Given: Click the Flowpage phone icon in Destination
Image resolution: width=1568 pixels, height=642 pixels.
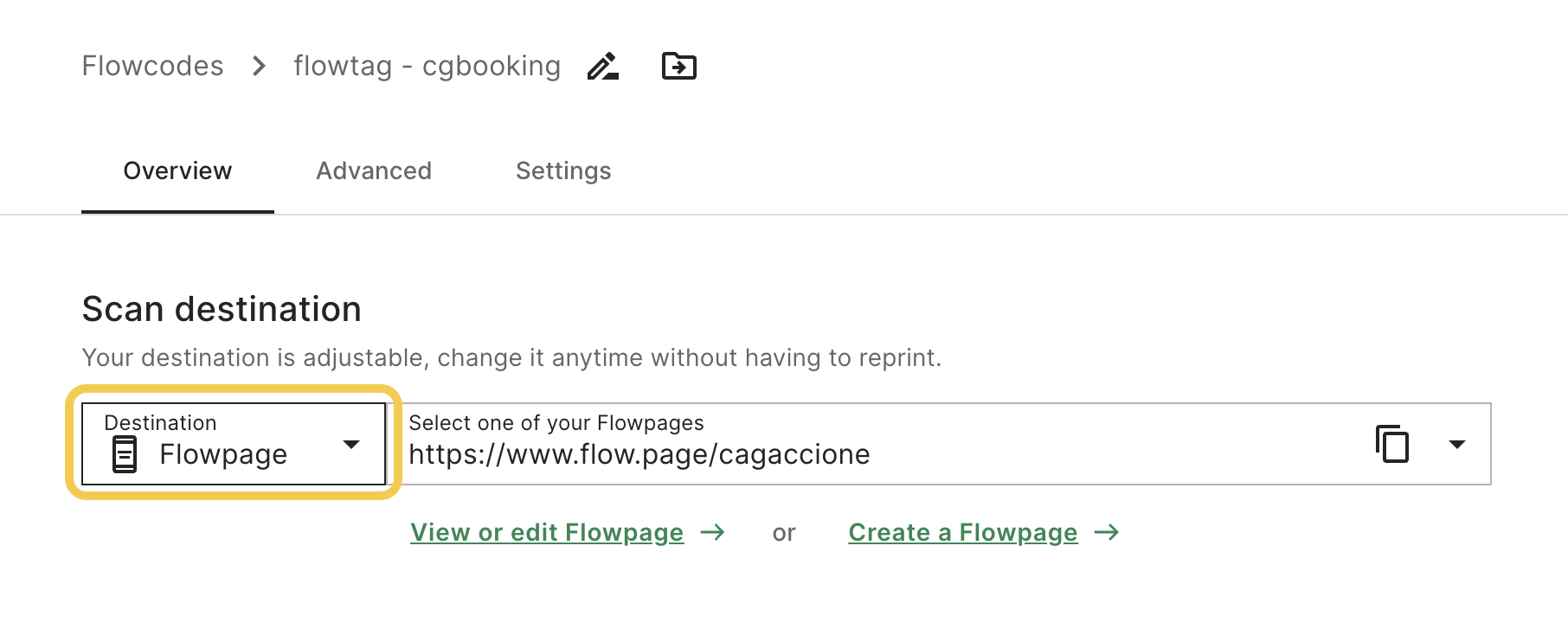Looking at the screenshot, I should [x=125, y=454].
